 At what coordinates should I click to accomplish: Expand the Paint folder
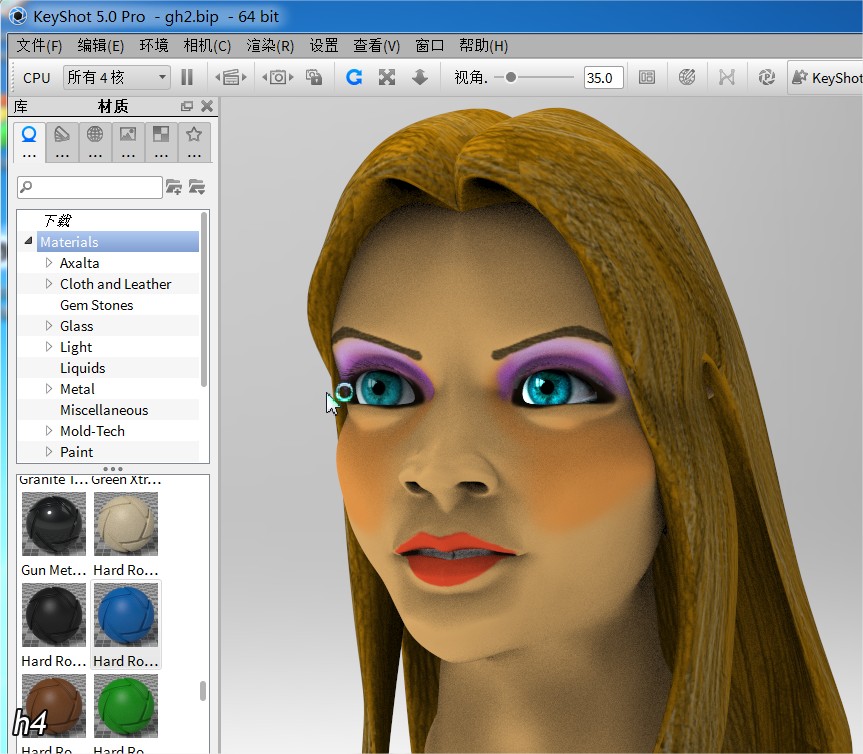[49, 452]
